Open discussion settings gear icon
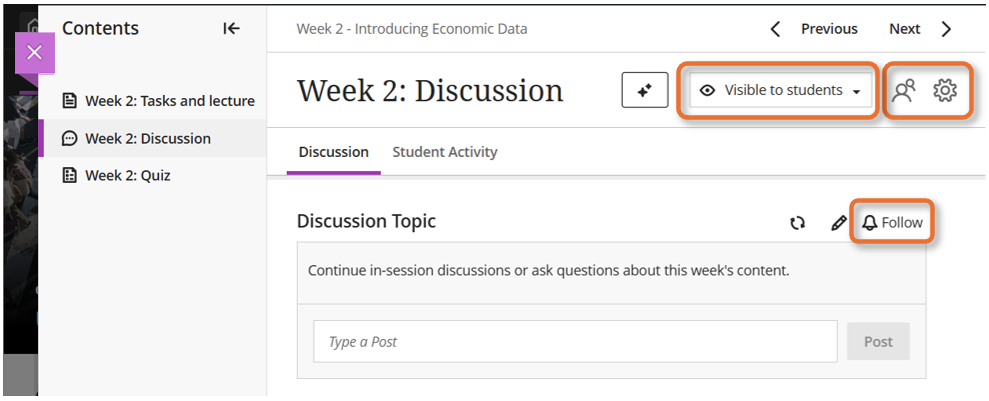 click(945, 90)
